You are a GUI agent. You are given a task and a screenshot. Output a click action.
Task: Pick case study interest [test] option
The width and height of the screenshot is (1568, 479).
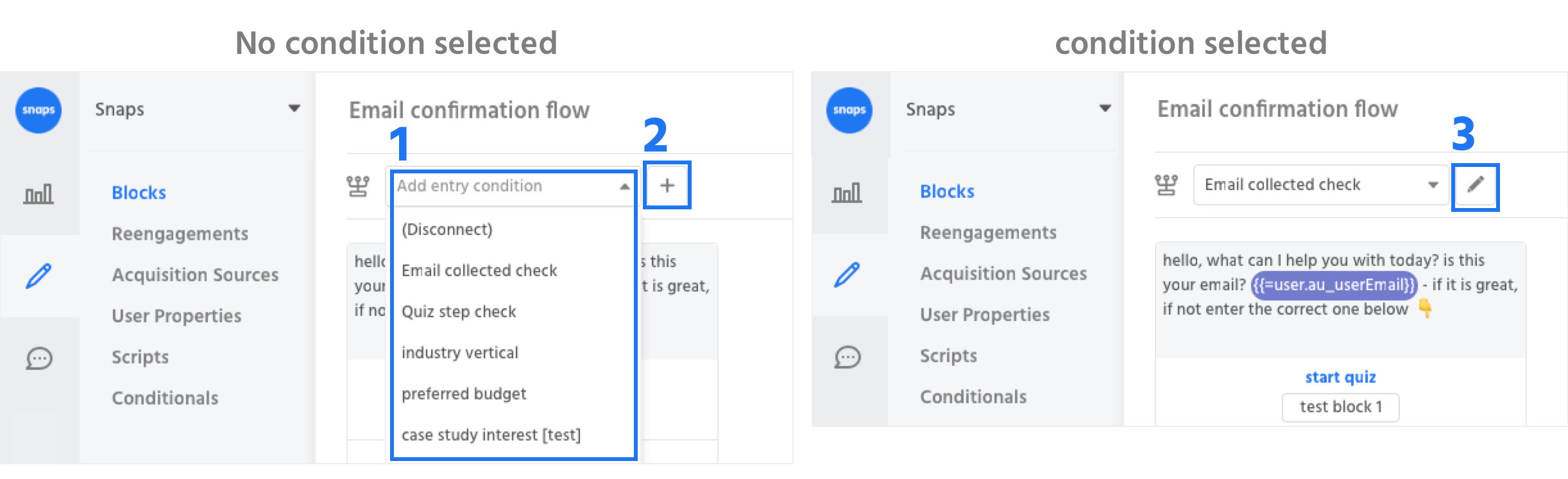coord(491,435)
